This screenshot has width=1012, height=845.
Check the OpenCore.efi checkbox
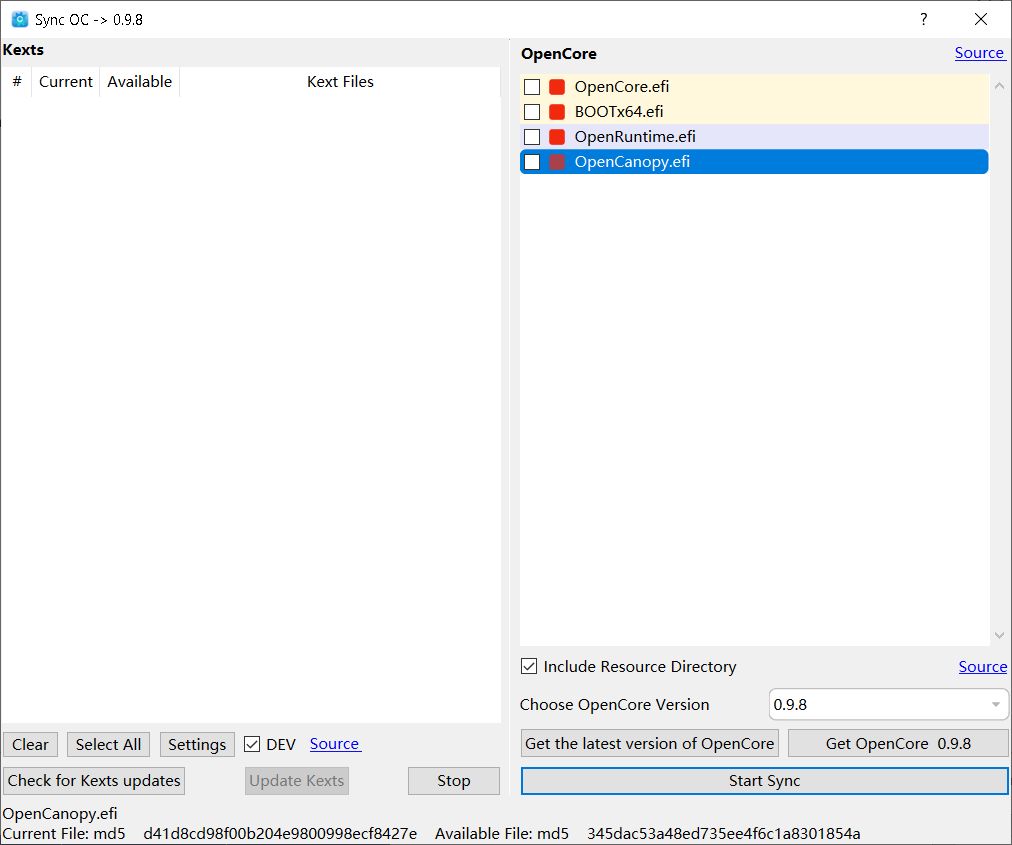coord(532,87)
